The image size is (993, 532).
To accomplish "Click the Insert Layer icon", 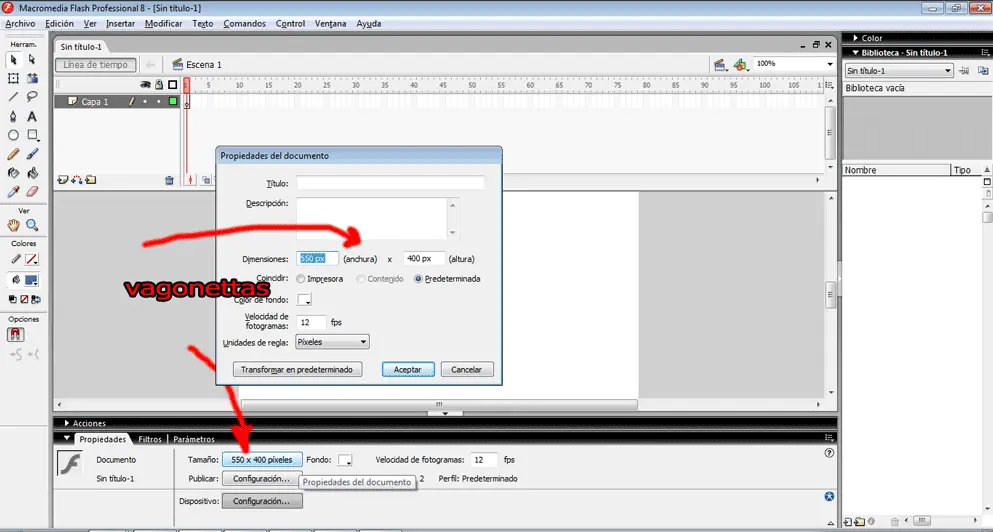I will click(62, 180).
